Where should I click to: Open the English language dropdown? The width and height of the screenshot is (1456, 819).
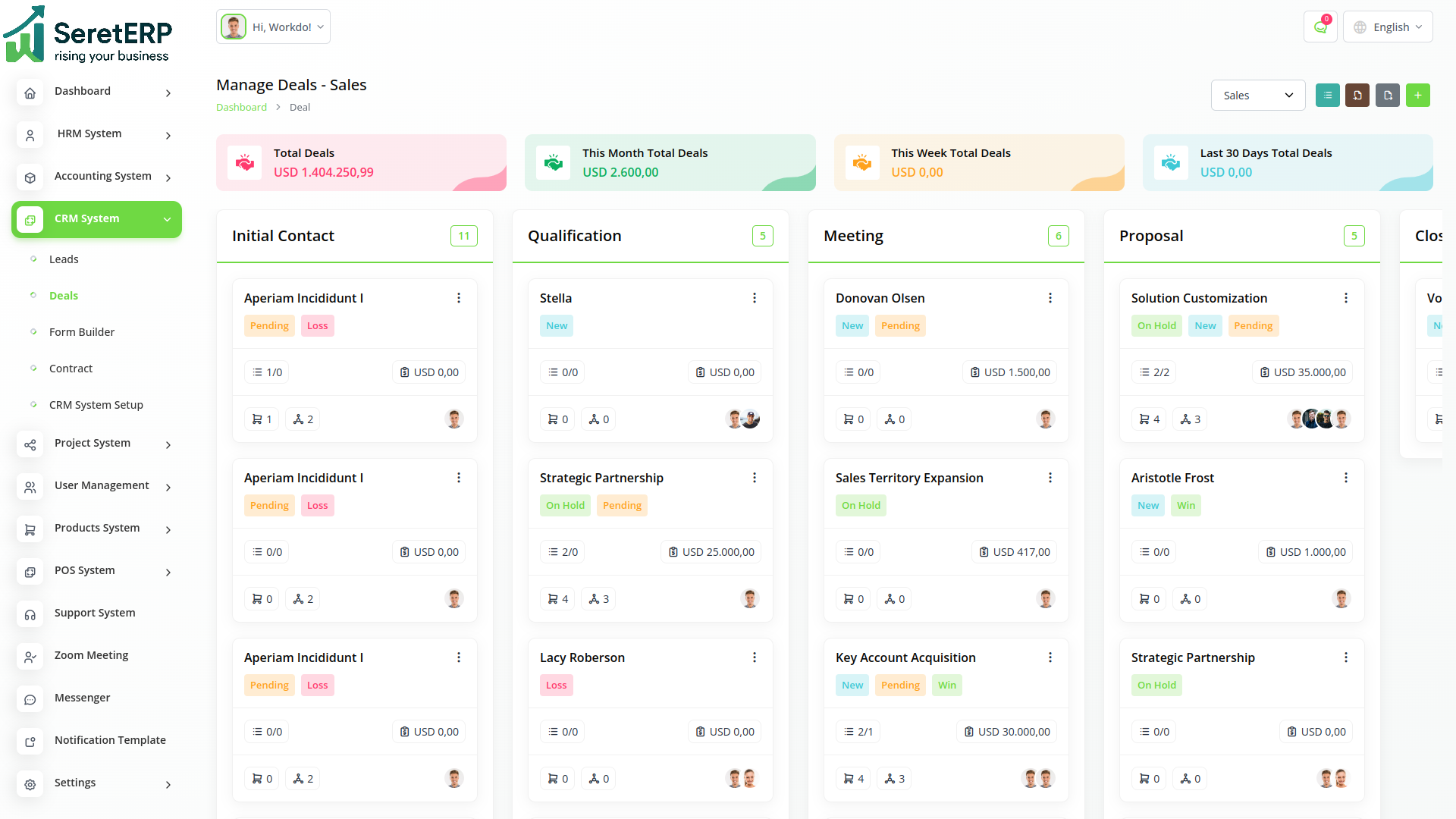pos(1388,27)
